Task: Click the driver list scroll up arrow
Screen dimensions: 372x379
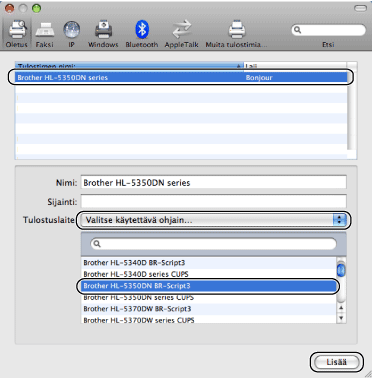Action: [x=341, y=308]
